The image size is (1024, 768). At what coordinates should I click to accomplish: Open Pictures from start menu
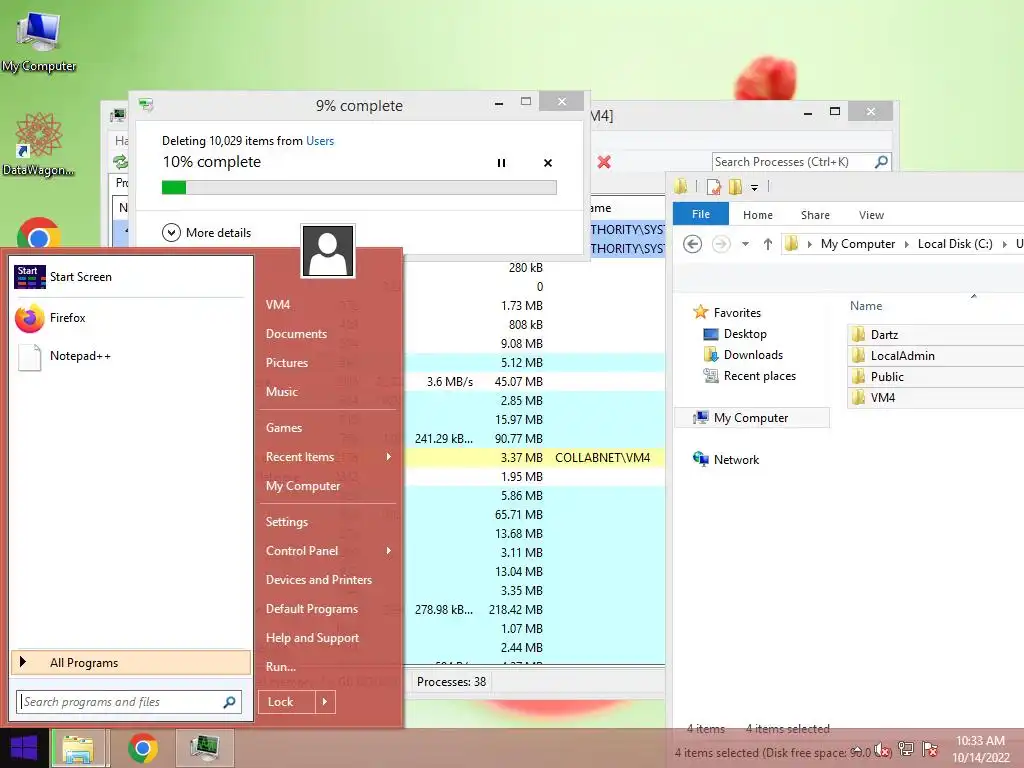pyautogui.click(x=287, y=362)
